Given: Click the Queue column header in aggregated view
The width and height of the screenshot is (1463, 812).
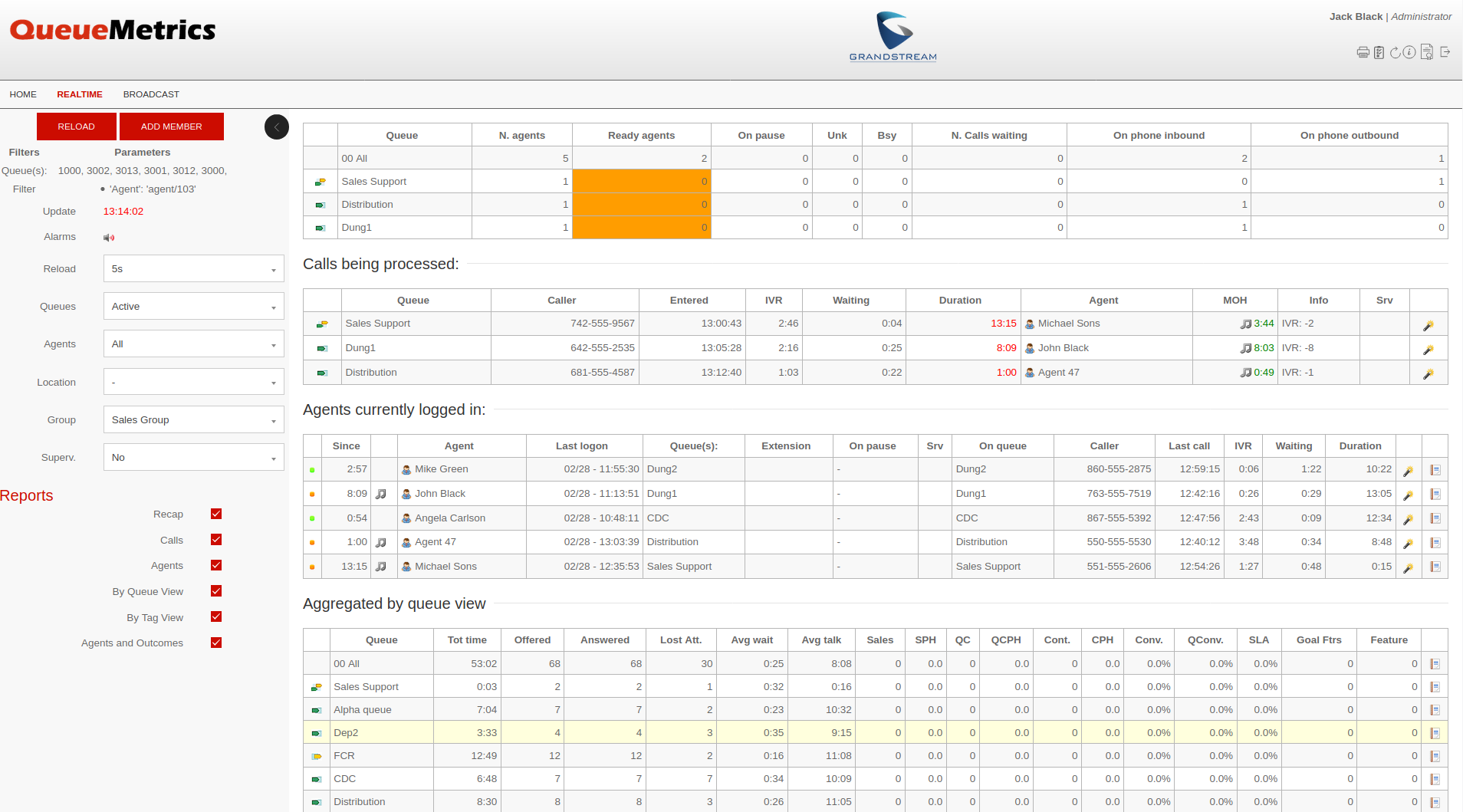Looking at the screenshot, I should click(x=382, y=640).
